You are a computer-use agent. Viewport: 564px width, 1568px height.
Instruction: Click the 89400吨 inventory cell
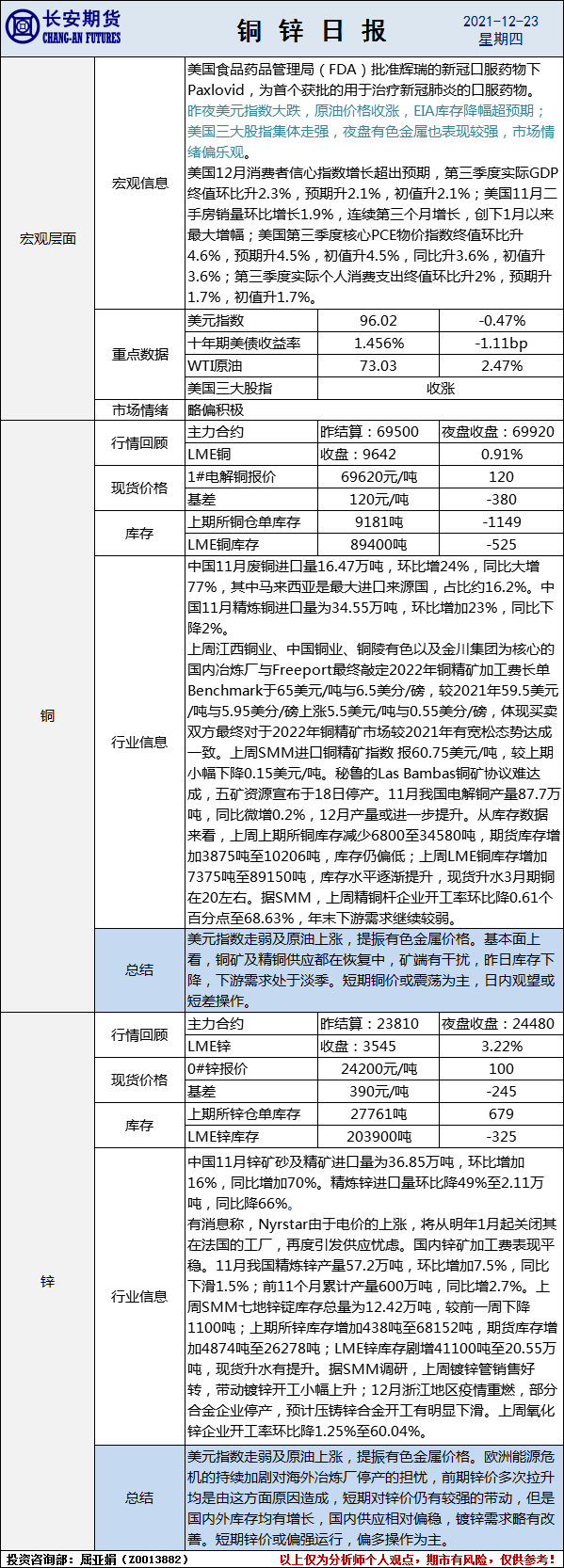[x=379, y=544]
